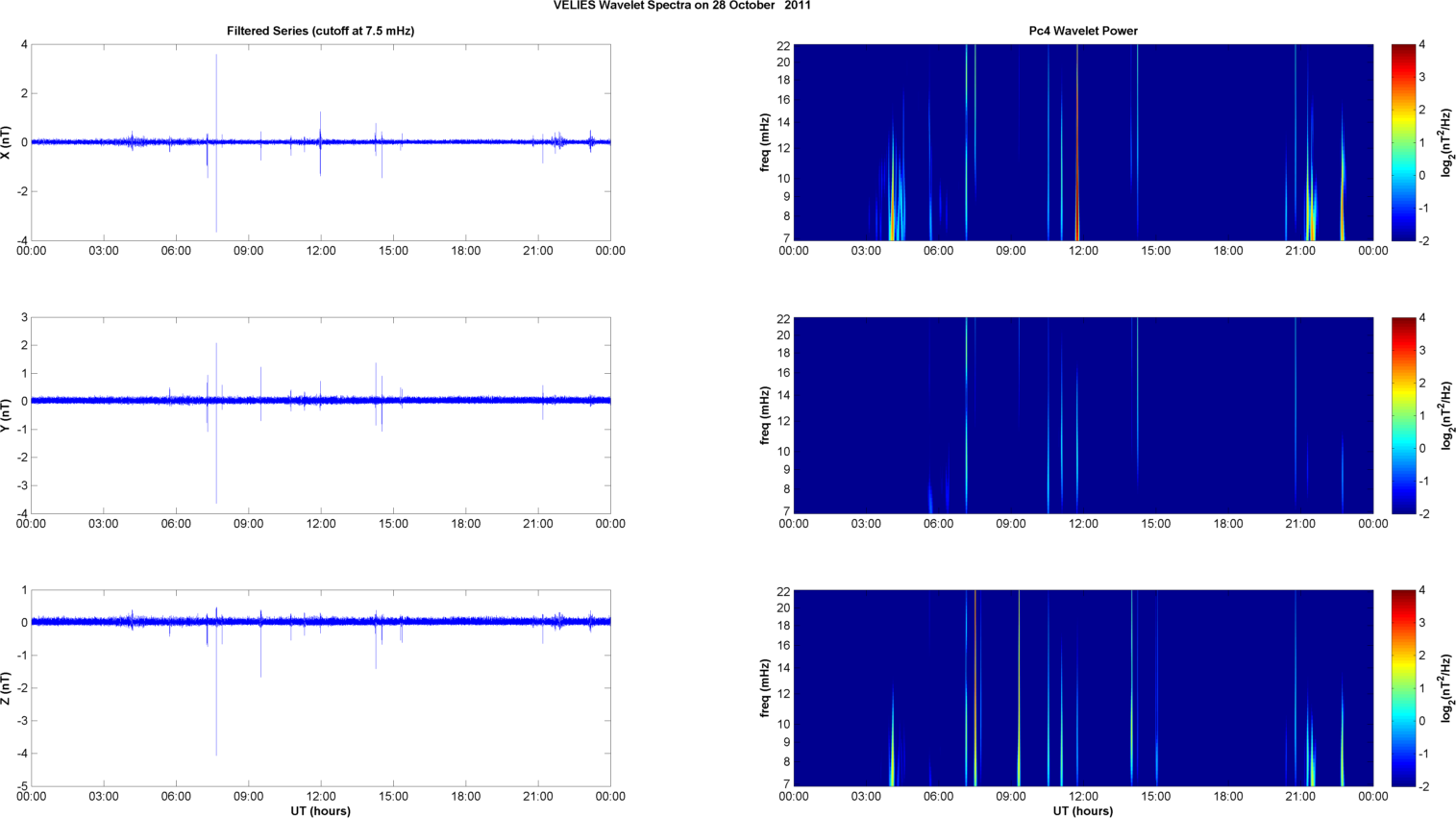Click the red streak near 12:00 in top spectrogram

(1077, 144)
